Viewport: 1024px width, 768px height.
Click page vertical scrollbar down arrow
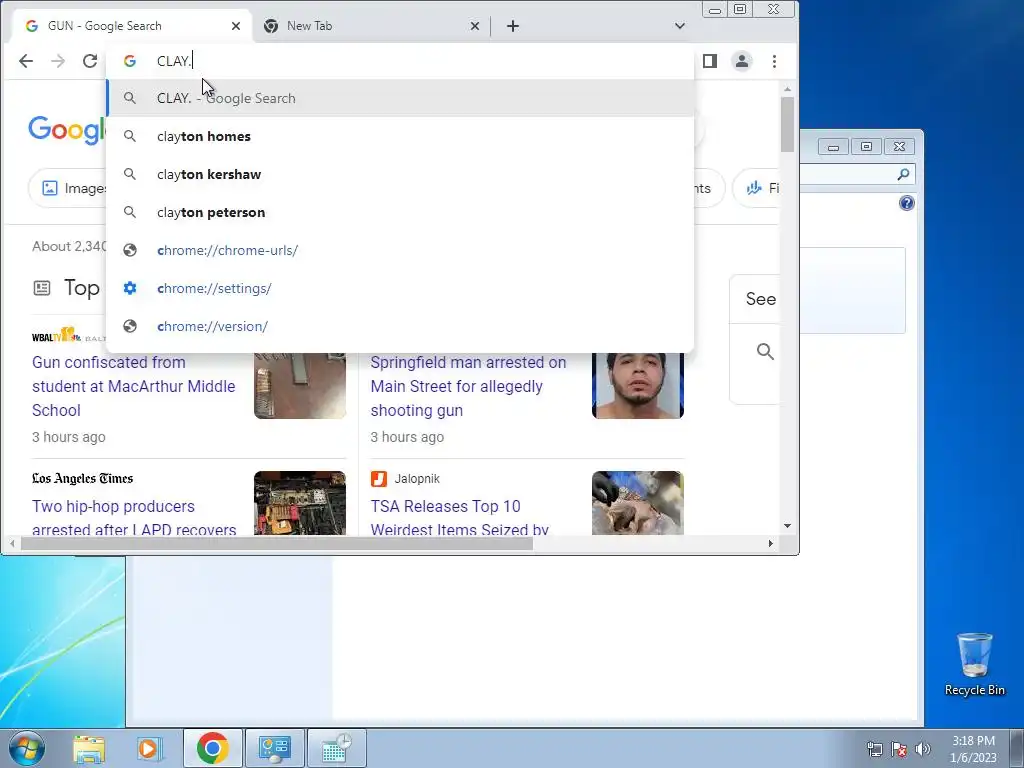[787, 526]
